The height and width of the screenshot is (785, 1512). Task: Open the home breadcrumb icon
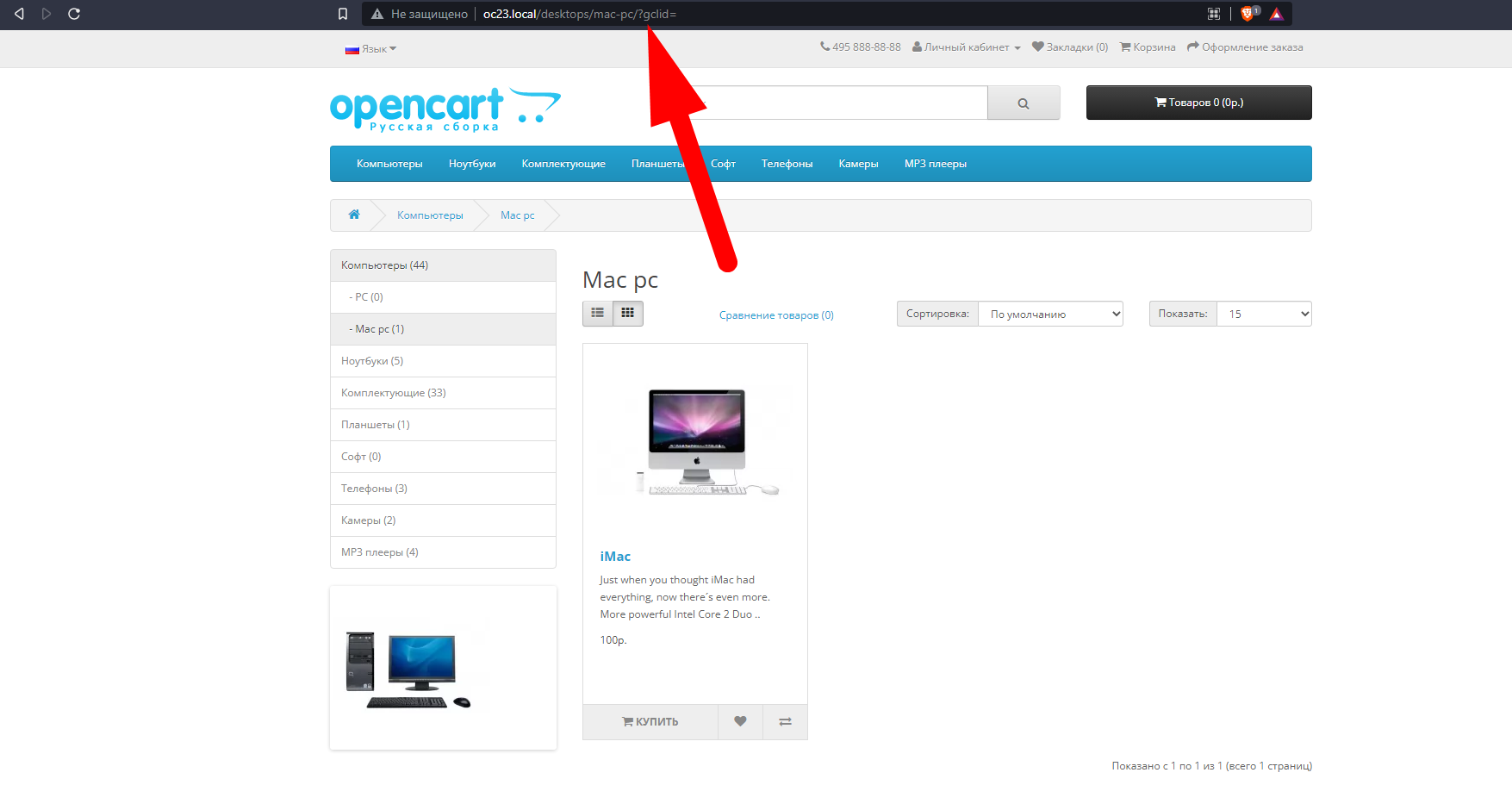click(354, 215)
